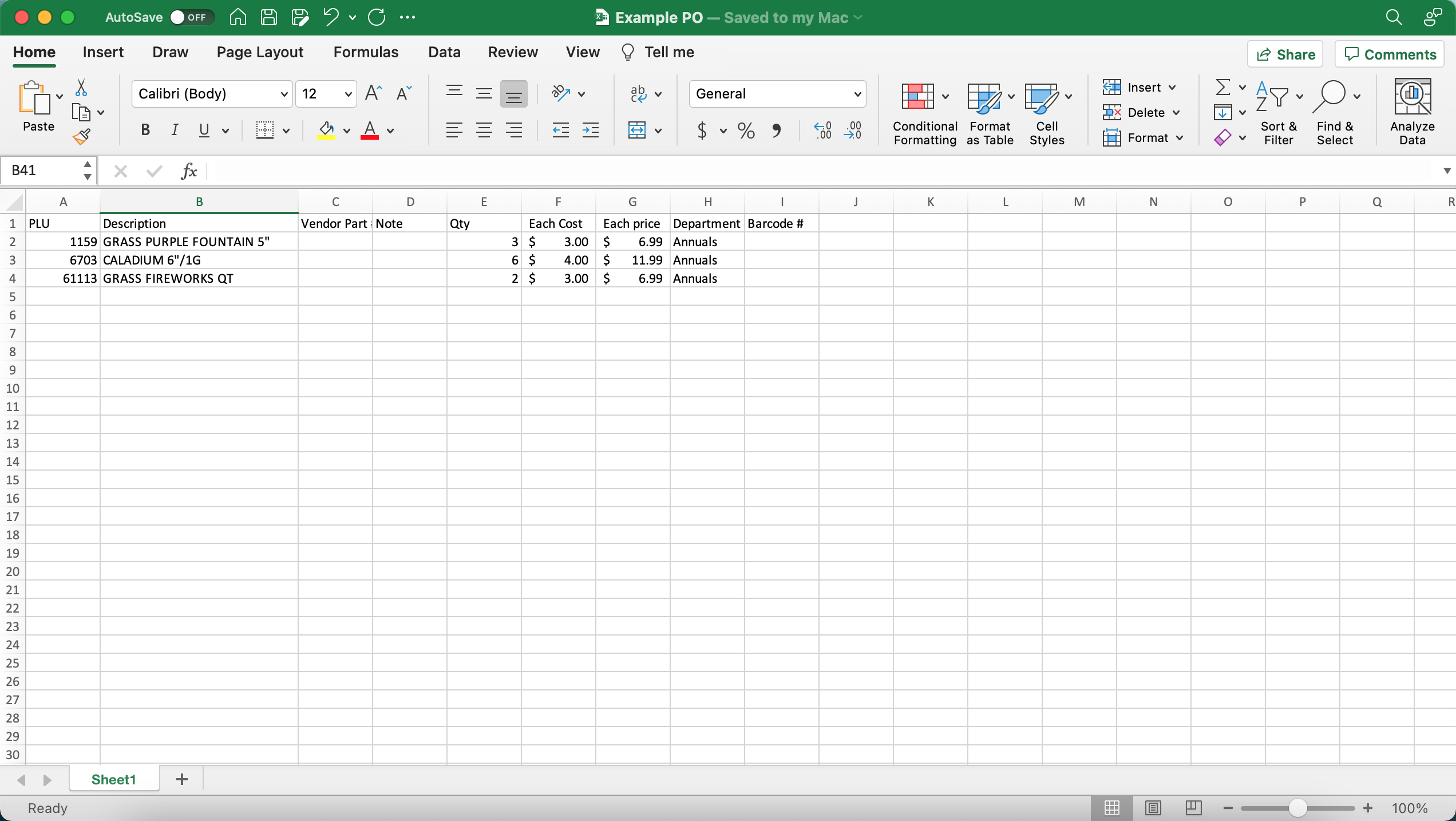The height and width of the screenshot is (821, 1456).
Task: Click the Save icon in title bar
Action: click(x=268, y=17)
